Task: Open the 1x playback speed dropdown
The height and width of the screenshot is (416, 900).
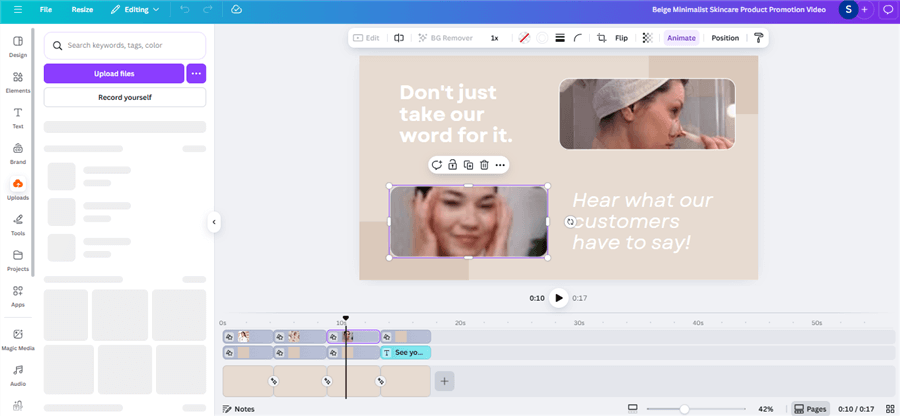Action: (494, 38)
